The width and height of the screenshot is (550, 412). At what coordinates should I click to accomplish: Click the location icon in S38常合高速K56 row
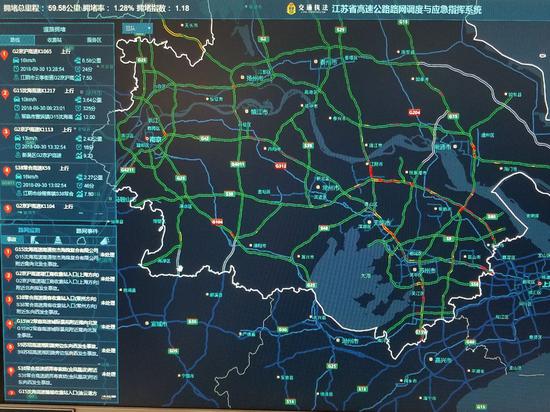coord(19,194)
